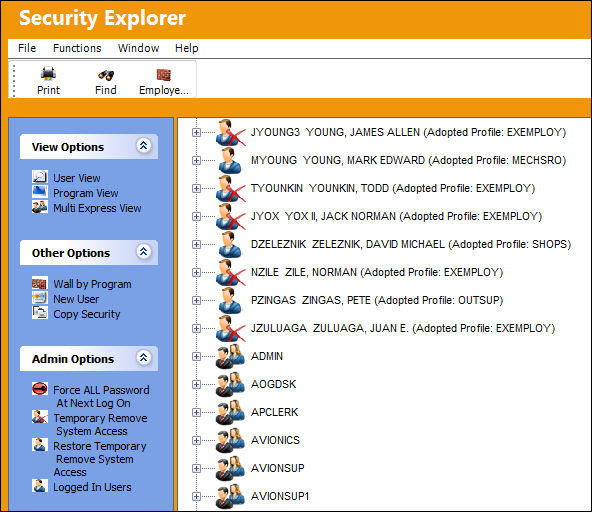
Task: Open the Functions menu
Action: coord(77,48)
